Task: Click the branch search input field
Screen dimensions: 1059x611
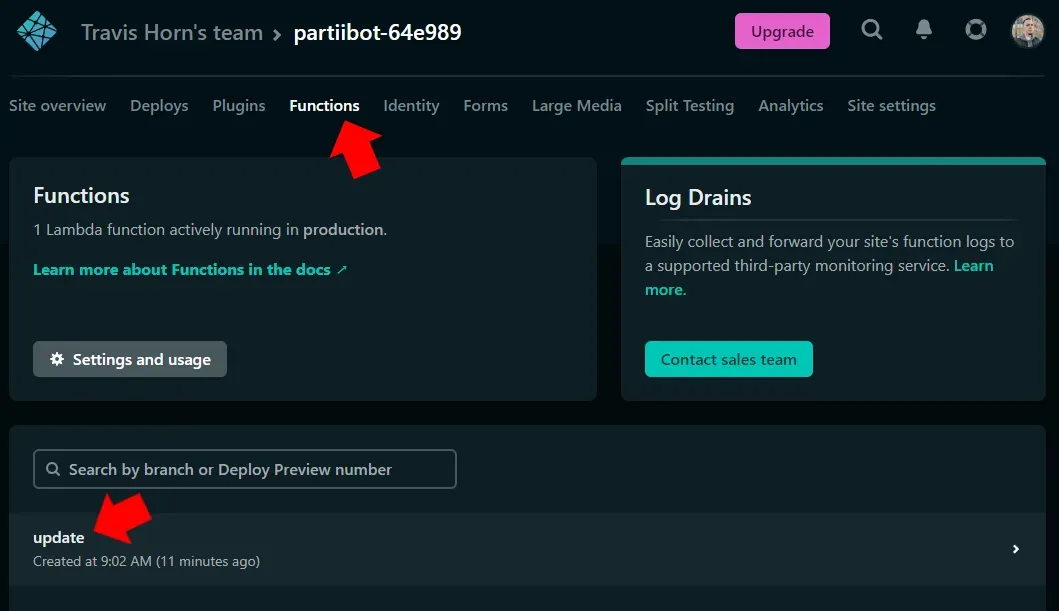Action: pyautogui.click(x=245, y=468)
